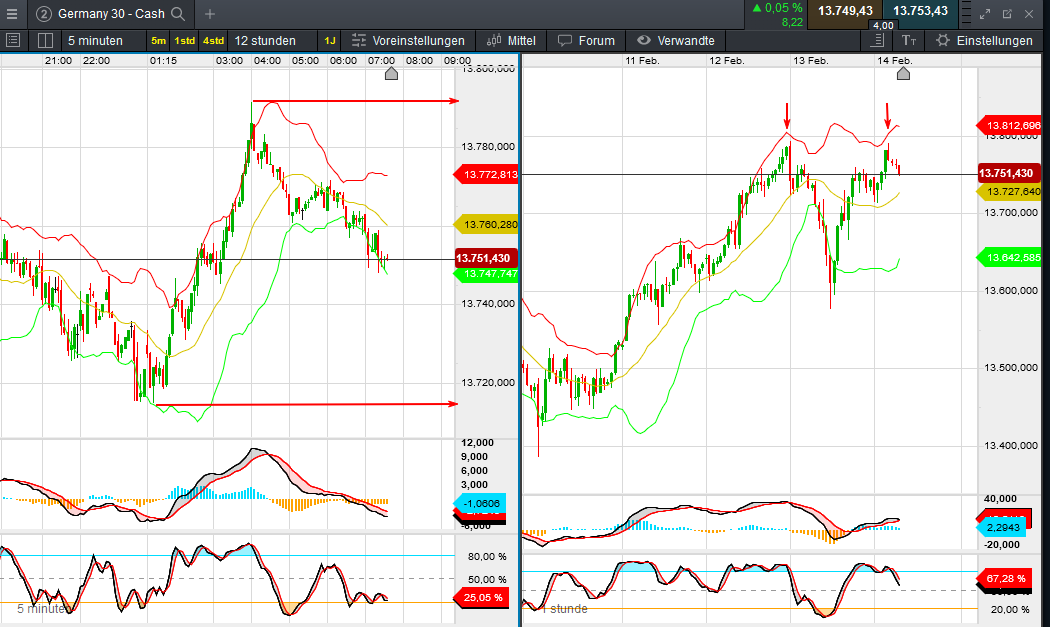
Task: Click the 13.740,000 price axis level on left chart
Action: [x=488, y=303]
